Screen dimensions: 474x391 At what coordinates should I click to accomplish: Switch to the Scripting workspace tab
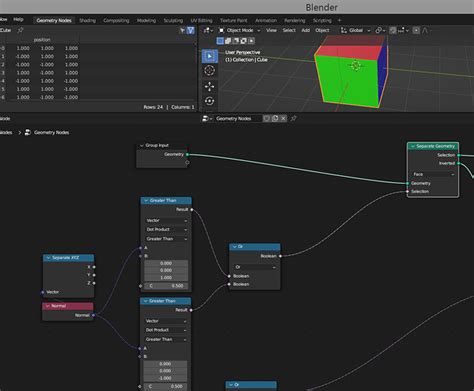click(322, 20)
